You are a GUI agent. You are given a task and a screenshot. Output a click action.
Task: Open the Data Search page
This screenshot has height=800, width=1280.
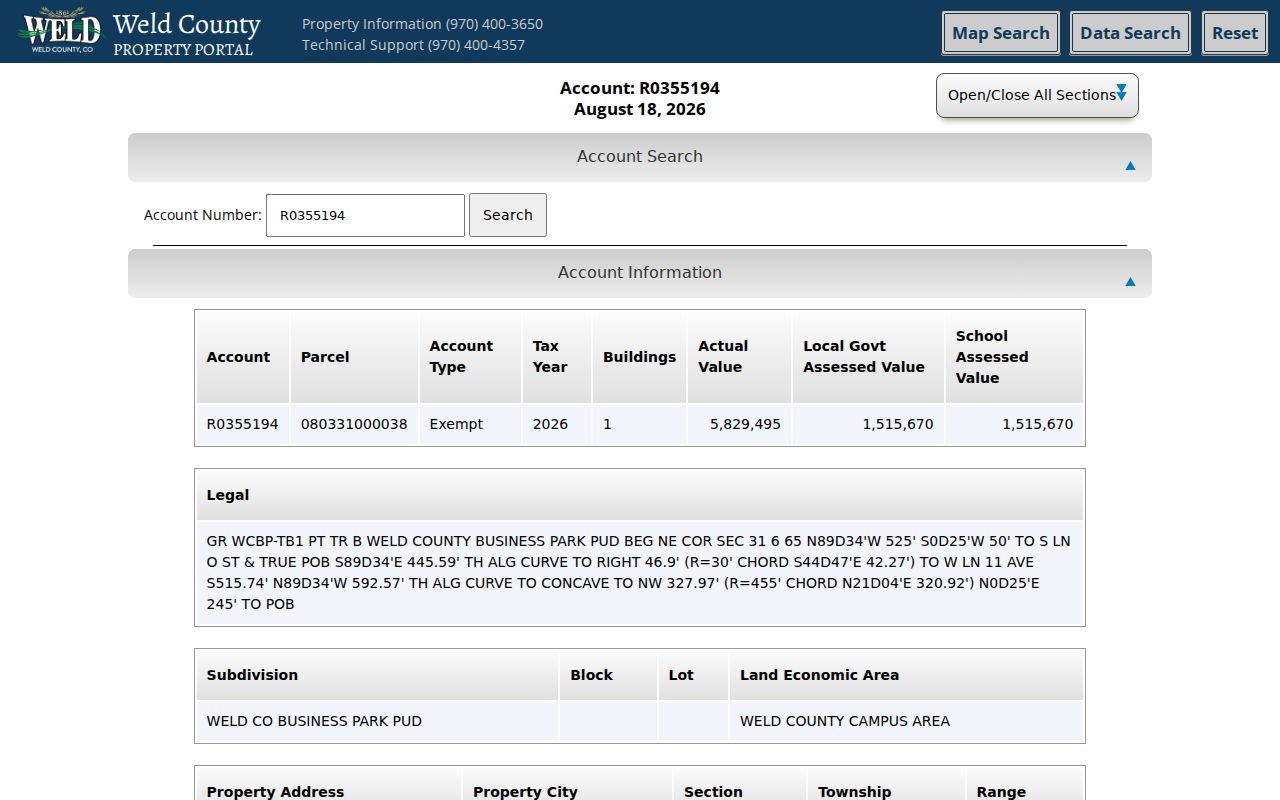point(1130,33)
